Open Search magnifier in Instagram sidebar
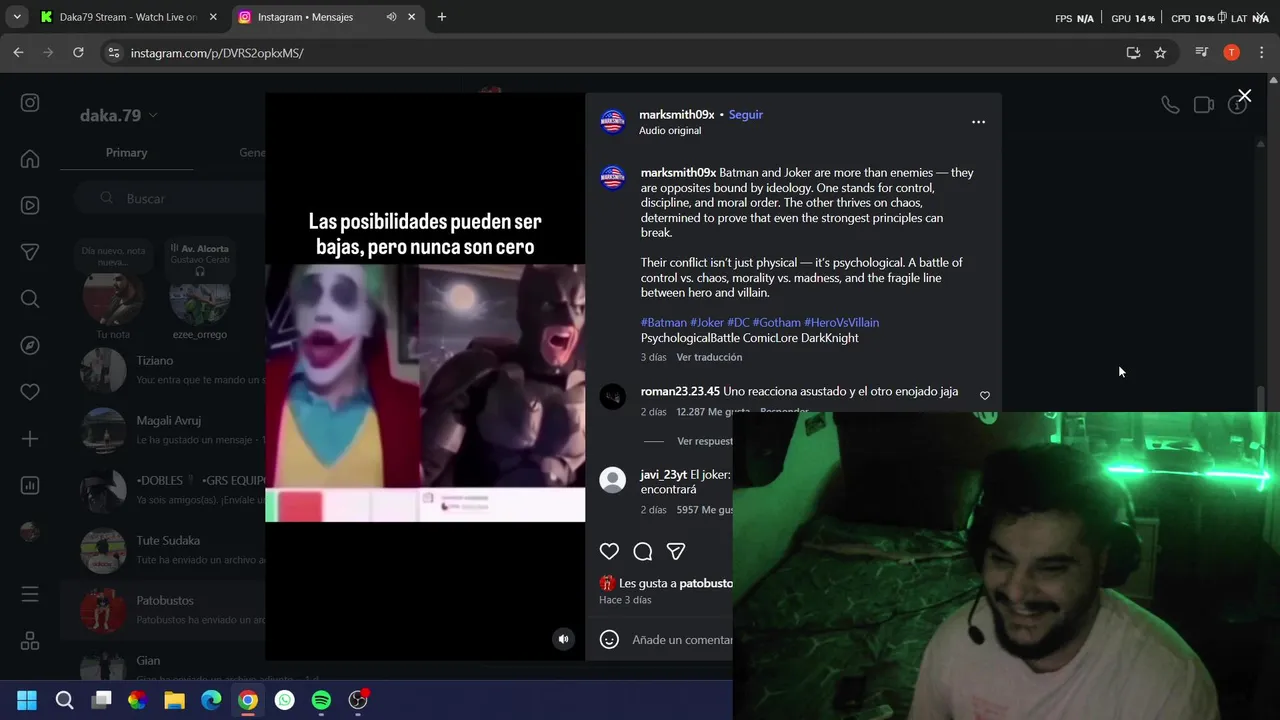Screen dimensions: 1280x720 point(30,299)
